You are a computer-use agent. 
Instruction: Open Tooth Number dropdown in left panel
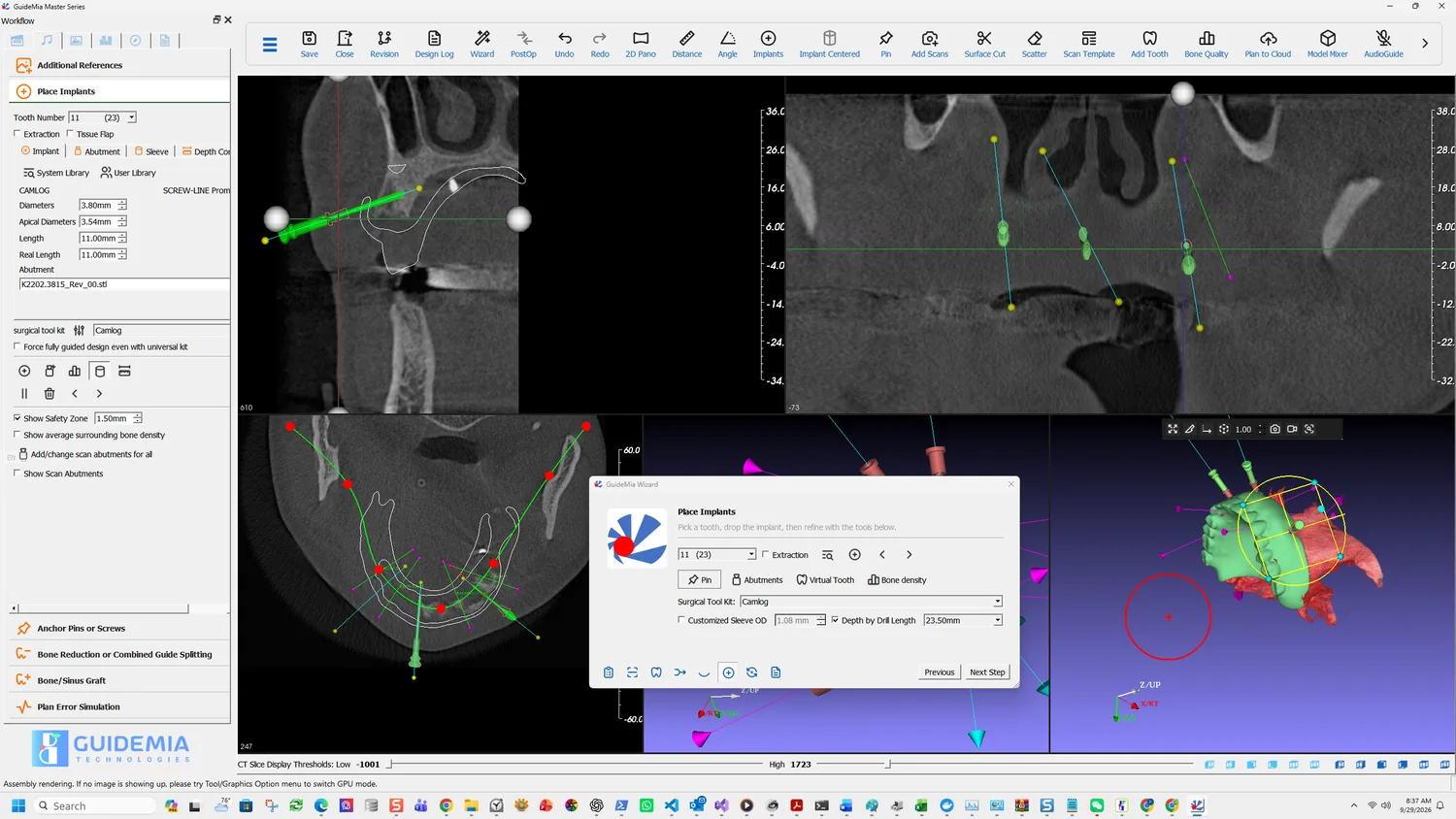pyautogui.click(x=132, y=117)
